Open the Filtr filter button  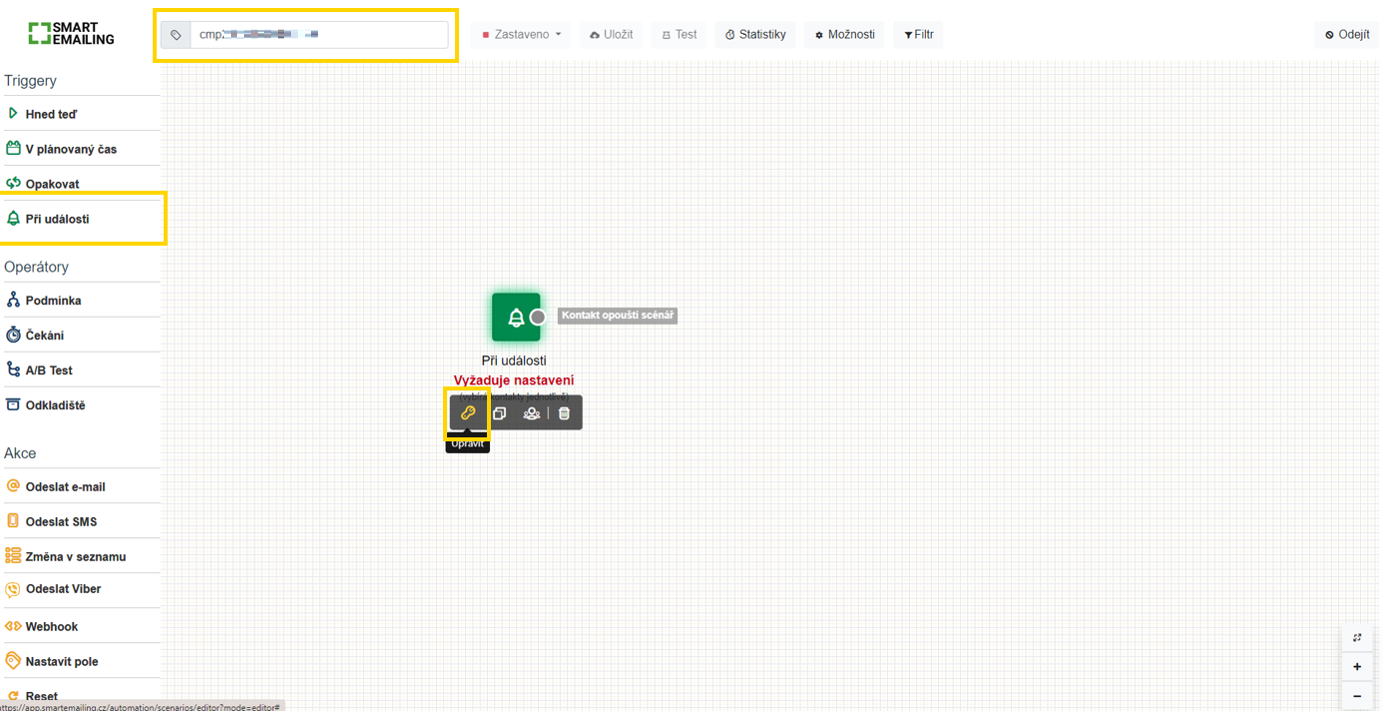(918, 35)
